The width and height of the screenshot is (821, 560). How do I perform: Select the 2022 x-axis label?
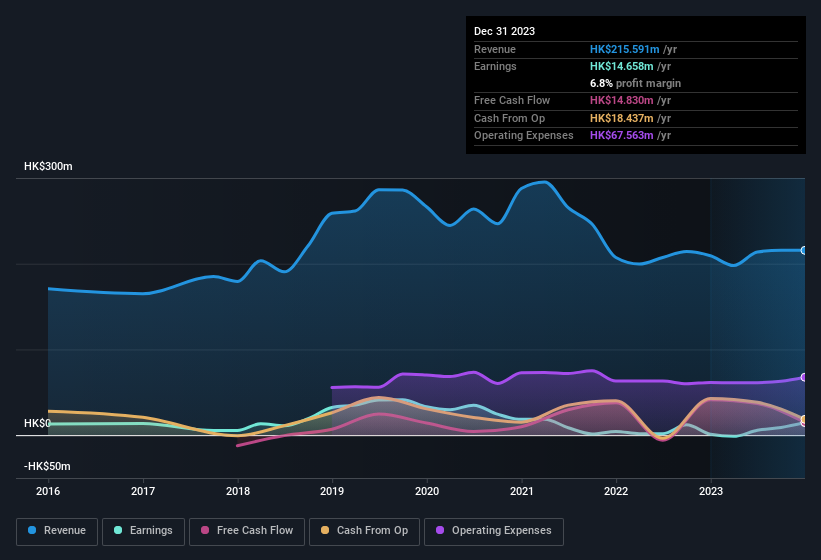pos(616,491)
